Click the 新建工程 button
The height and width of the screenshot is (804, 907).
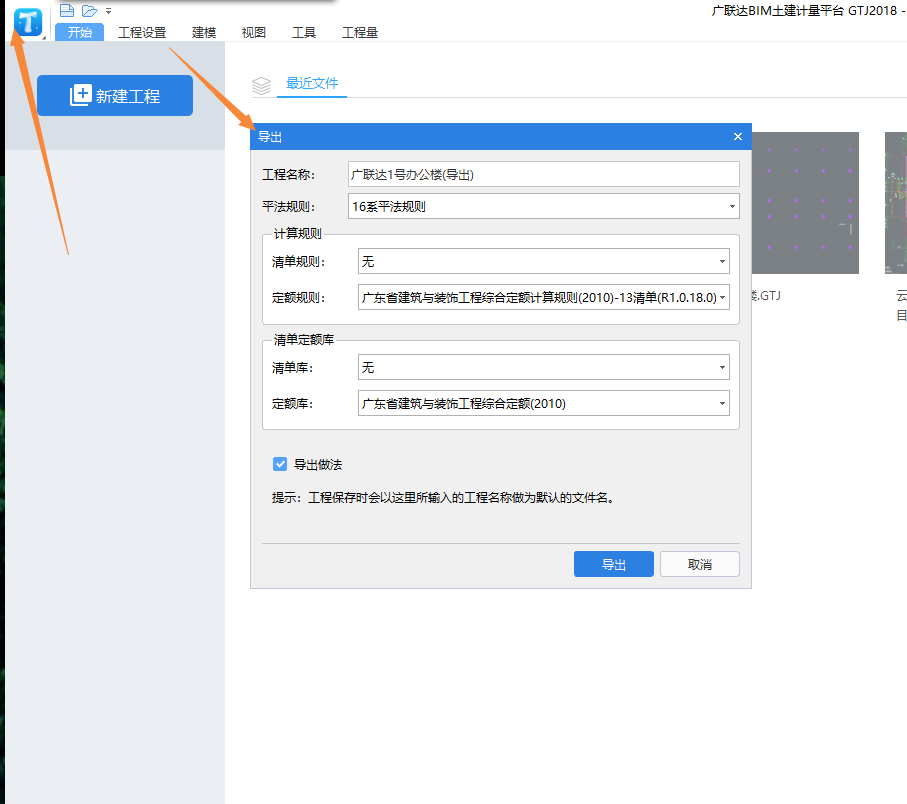[115, 95]
